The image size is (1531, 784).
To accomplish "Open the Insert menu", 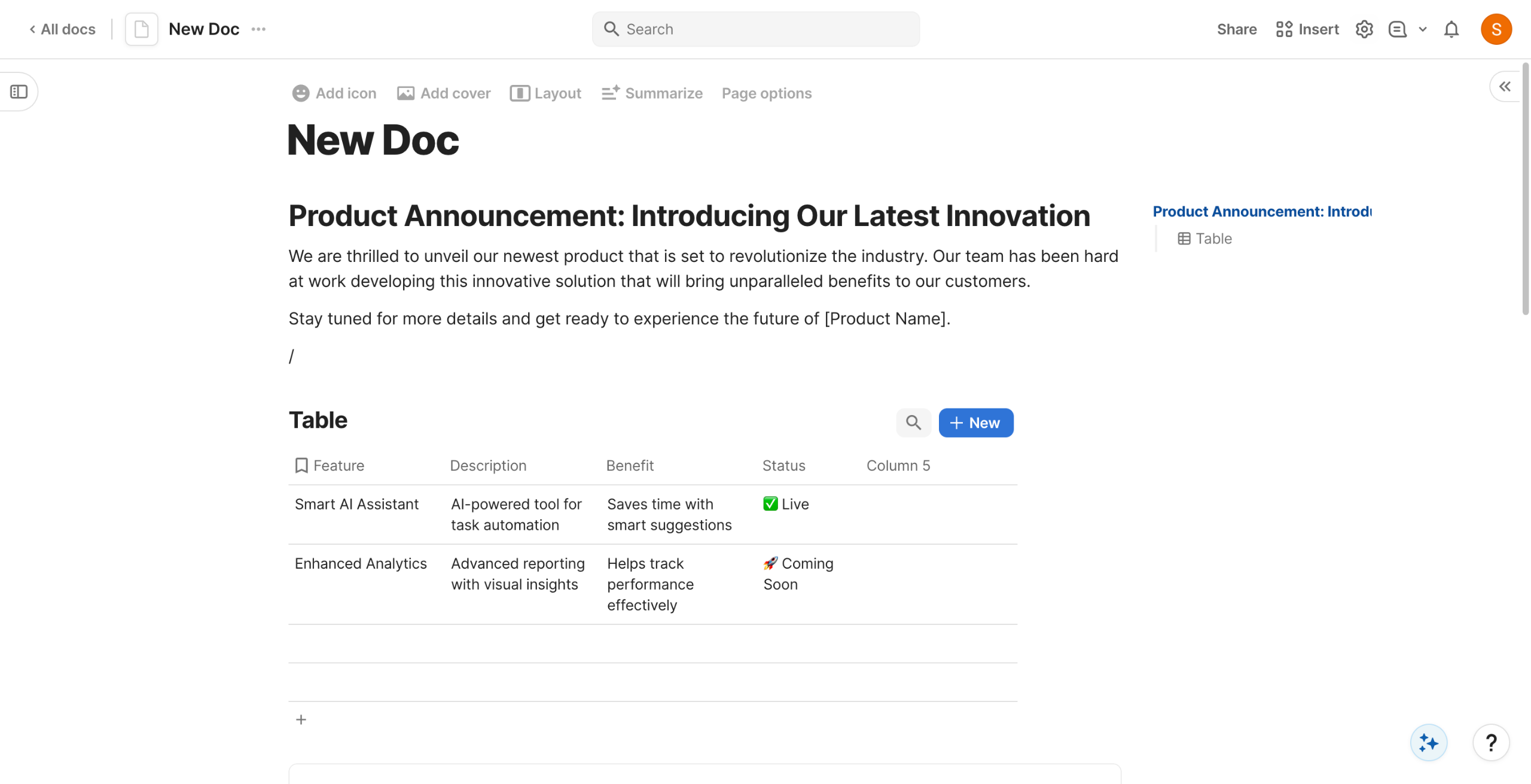I will tap(1307, 29).
